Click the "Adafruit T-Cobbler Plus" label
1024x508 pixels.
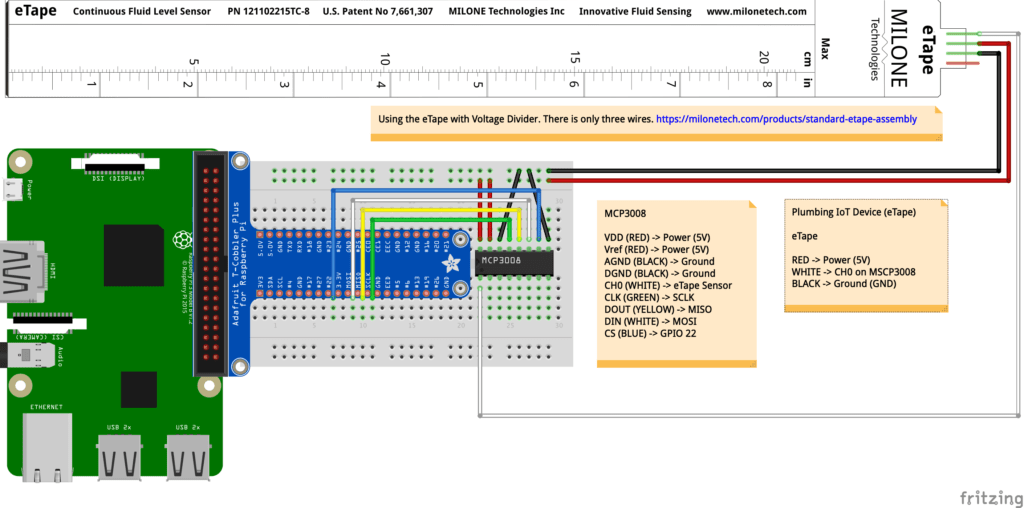point(236,263)
